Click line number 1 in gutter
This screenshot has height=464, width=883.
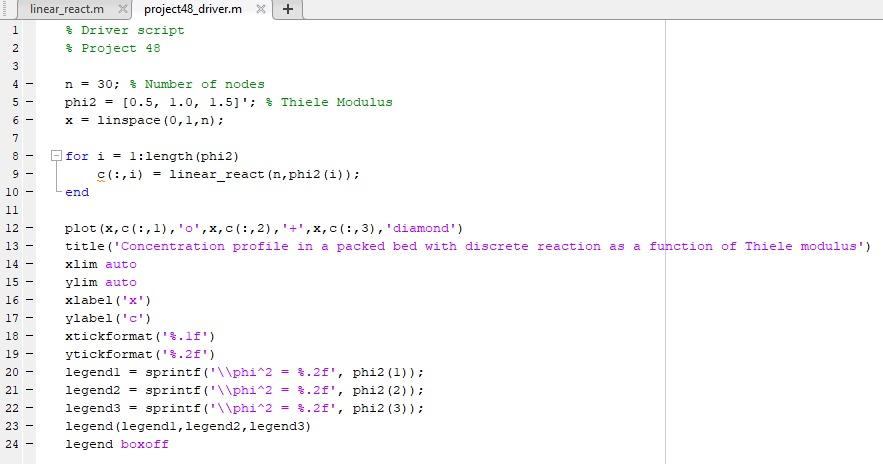[x=15, y=30]
